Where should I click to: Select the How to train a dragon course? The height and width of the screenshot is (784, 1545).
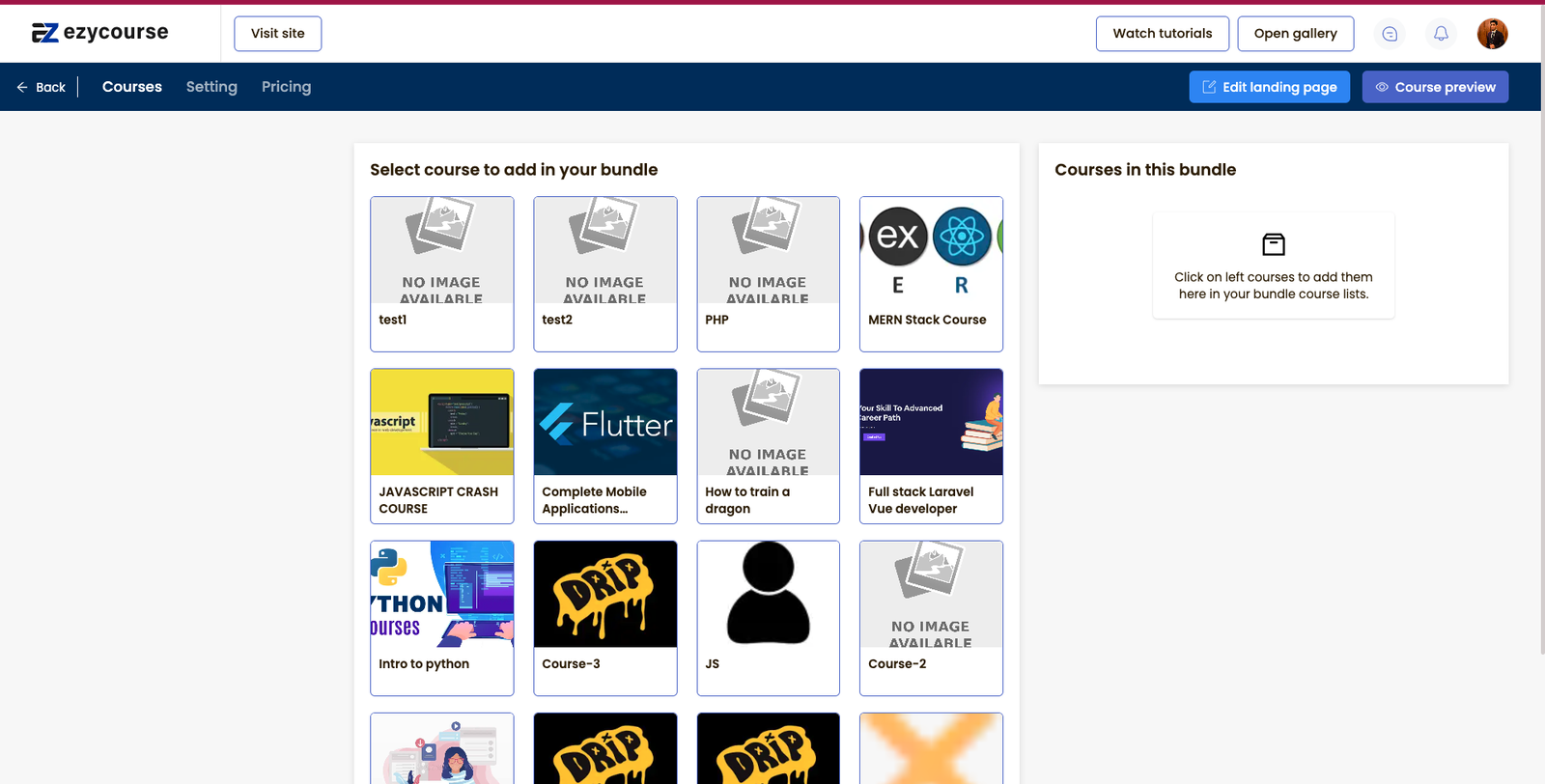(x=768, y=446)
